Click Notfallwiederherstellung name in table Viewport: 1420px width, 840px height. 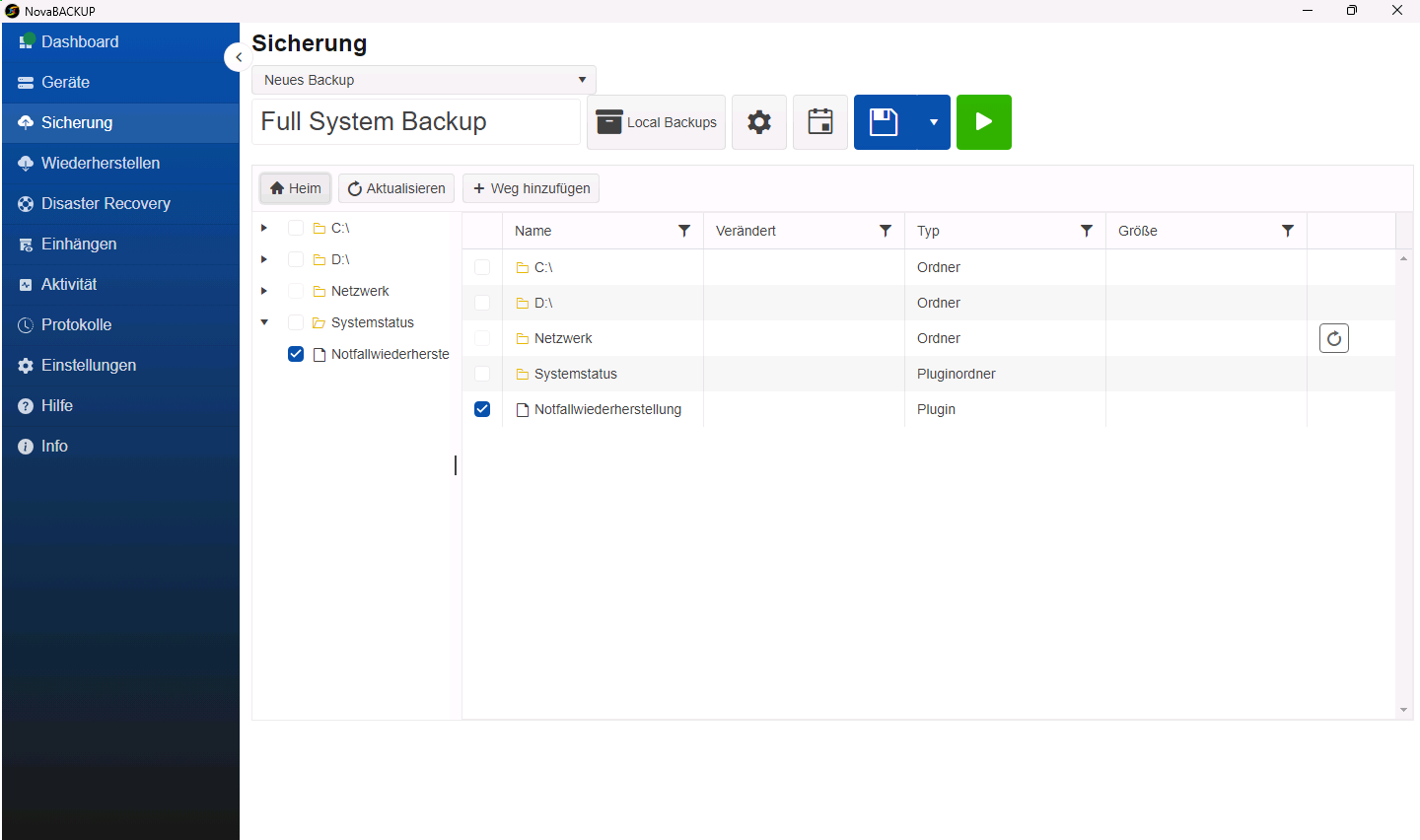(607, 409)
